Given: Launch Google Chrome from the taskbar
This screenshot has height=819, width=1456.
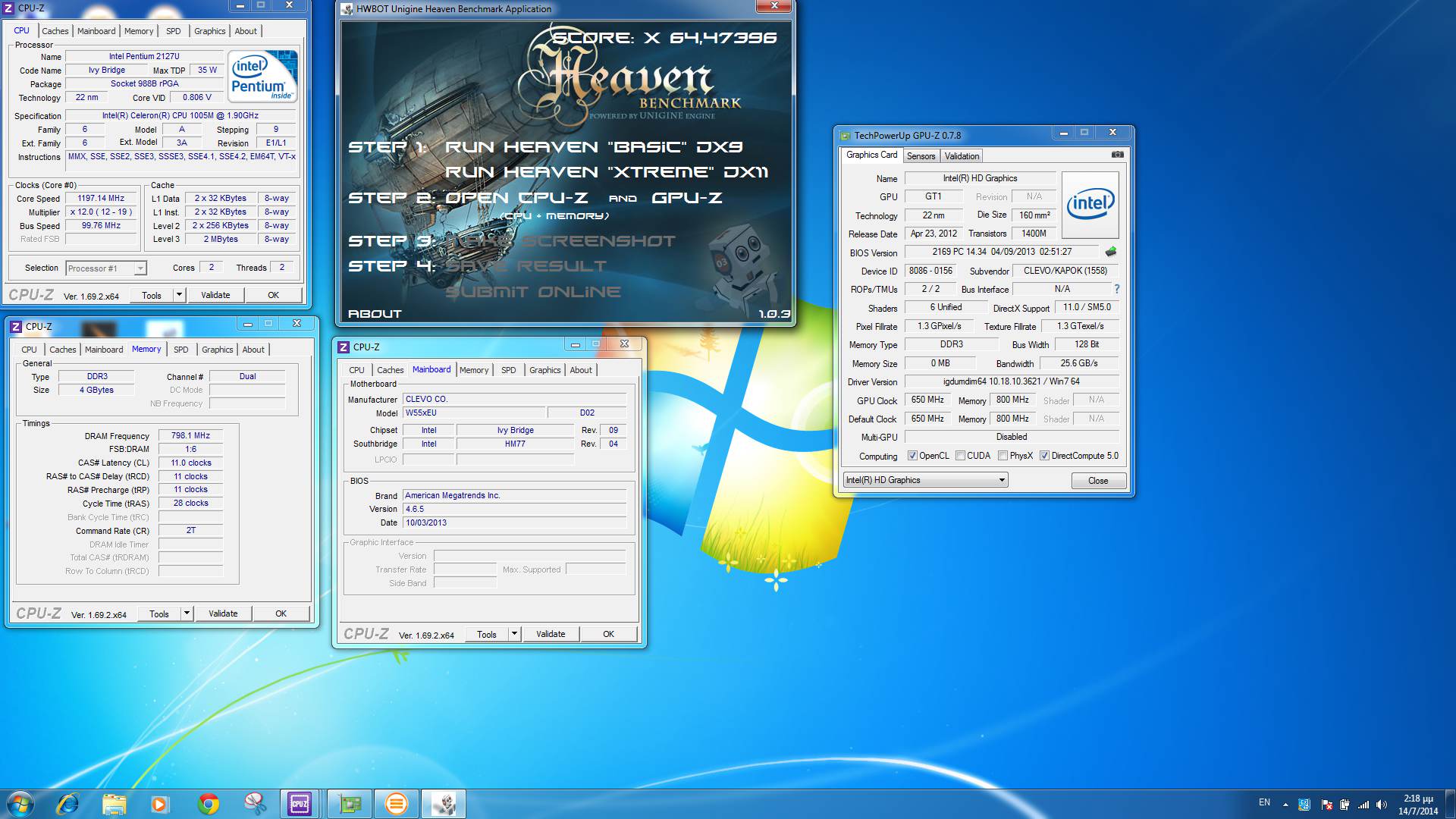Looking at the screenshot, I should pyautogui.click(x=208, y=804).
